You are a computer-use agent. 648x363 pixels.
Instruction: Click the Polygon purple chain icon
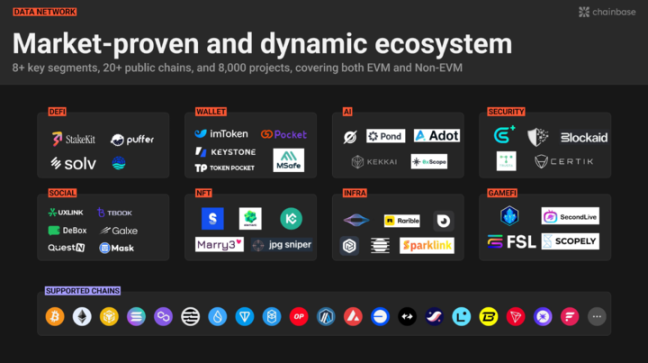click(163, 317)
